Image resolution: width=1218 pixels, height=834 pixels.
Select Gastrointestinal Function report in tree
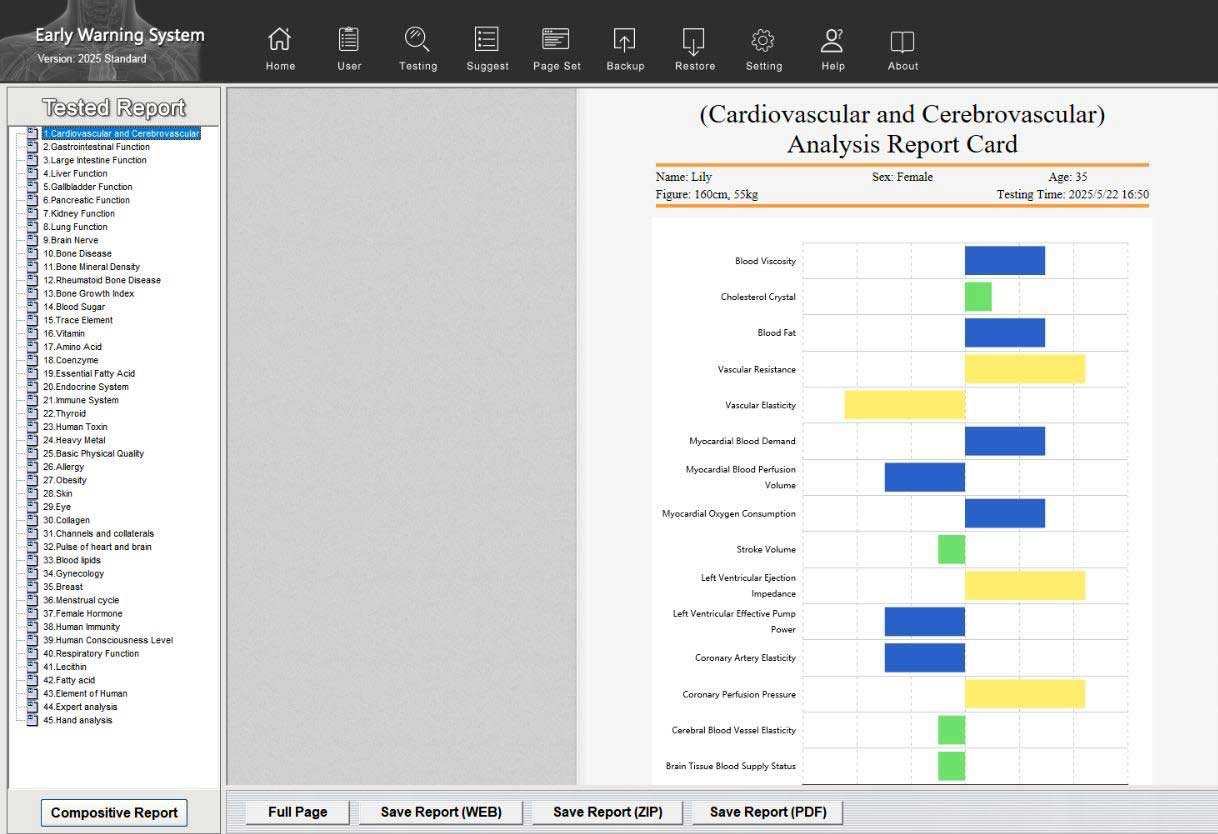tap(96, 147)
